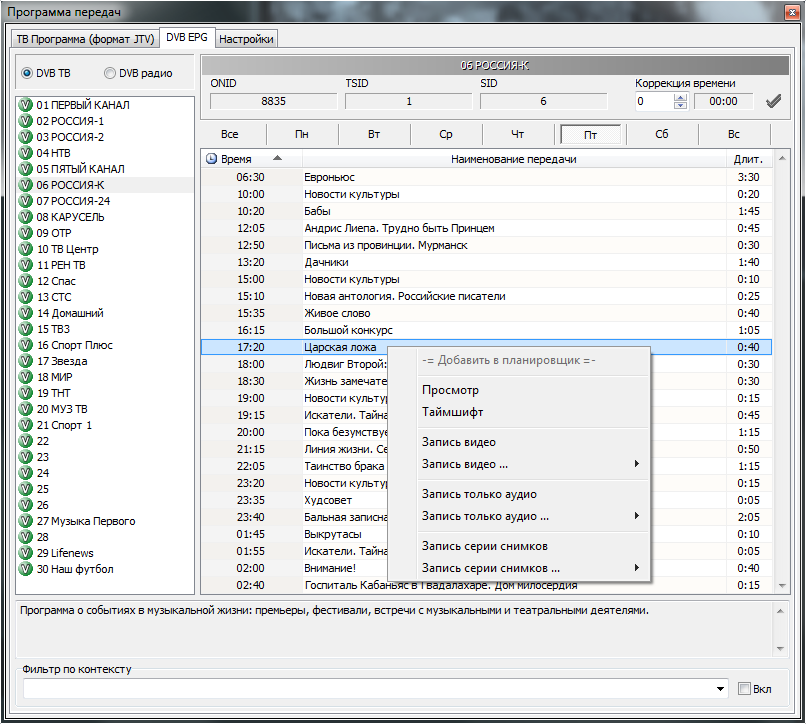
Task: Click the green icon next to 19 ТНТ
Action: 26,393
